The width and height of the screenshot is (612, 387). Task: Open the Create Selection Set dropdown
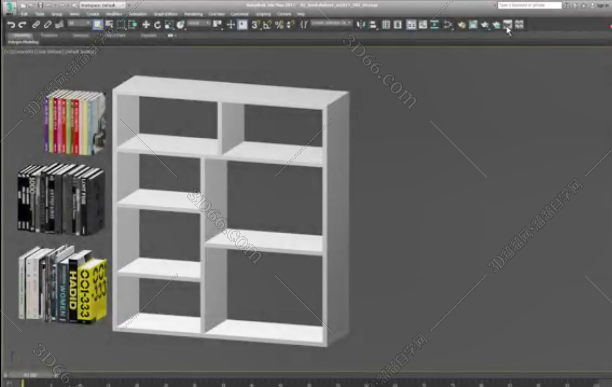click(x=331, y=24)
